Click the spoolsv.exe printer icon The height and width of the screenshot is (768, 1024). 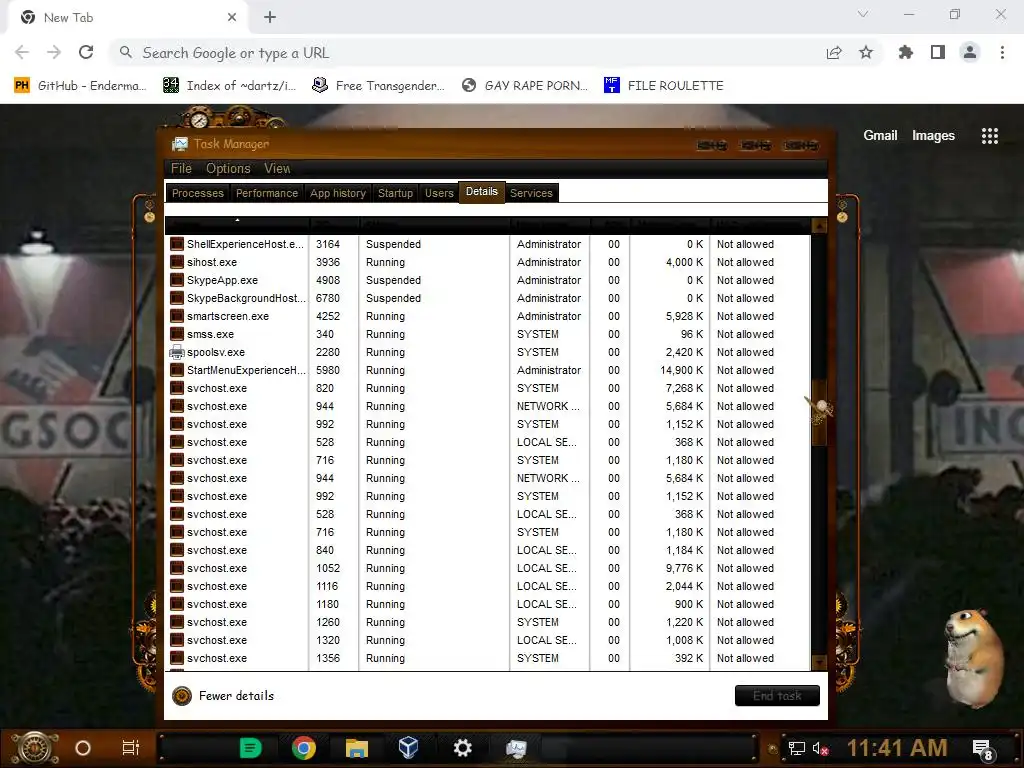tap(176, 353)
